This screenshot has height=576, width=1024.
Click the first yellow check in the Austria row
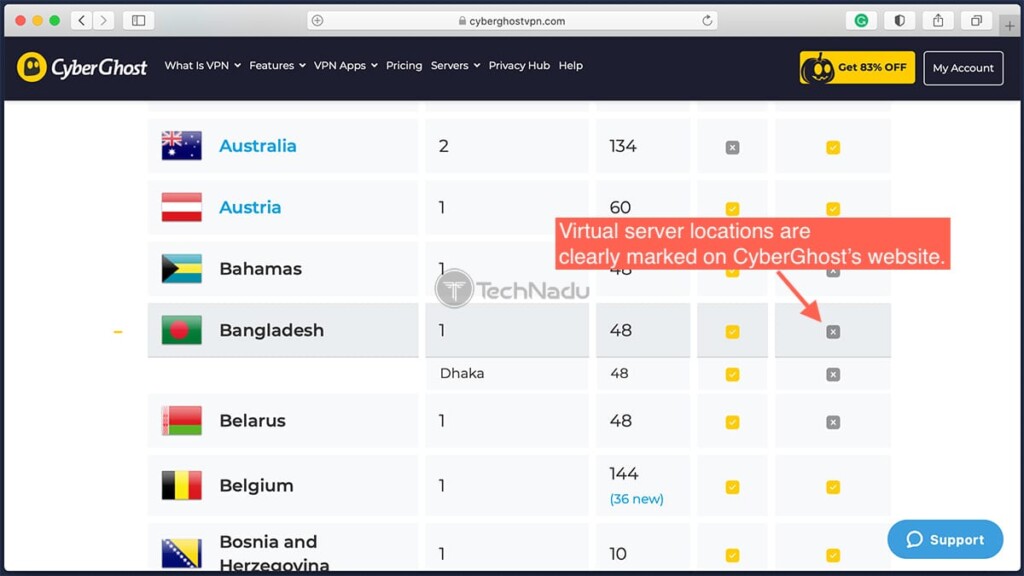point(732,209)
